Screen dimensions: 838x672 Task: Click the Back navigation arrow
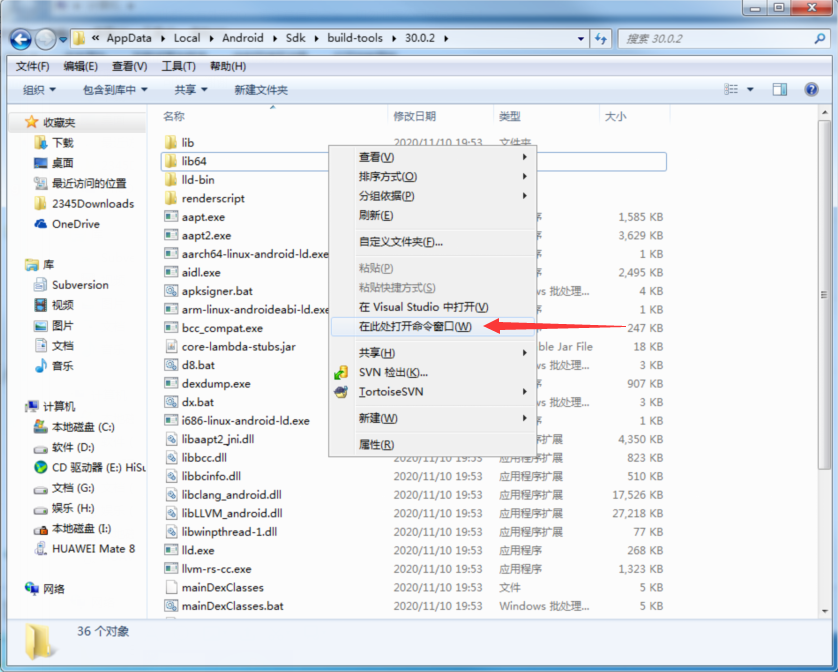pyautogui.click(x=20, y=38)
